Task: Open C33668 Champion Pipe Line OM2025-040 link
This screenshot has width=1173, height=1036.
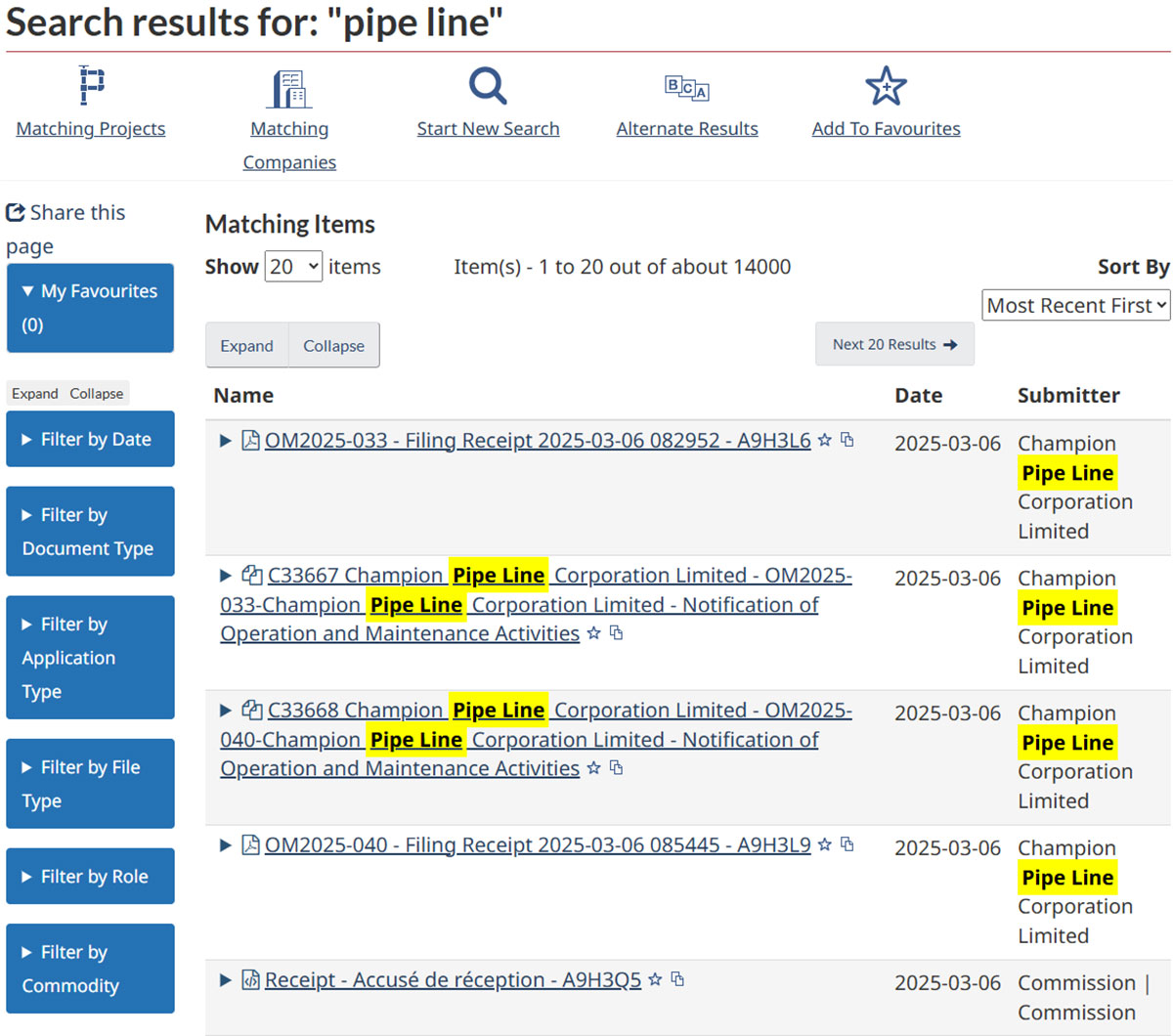Action: point(536,739)
